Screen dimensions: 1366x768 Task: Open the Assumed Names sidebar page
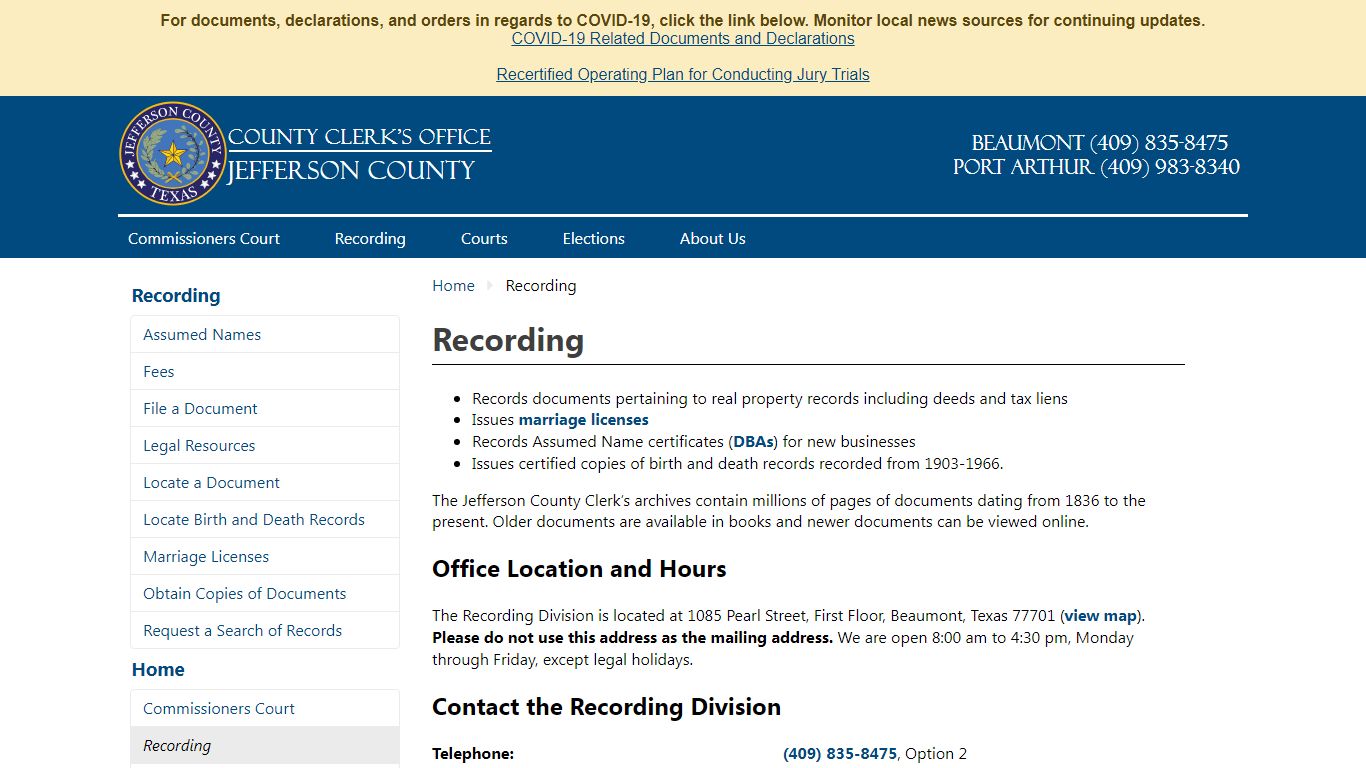(201, 334)
